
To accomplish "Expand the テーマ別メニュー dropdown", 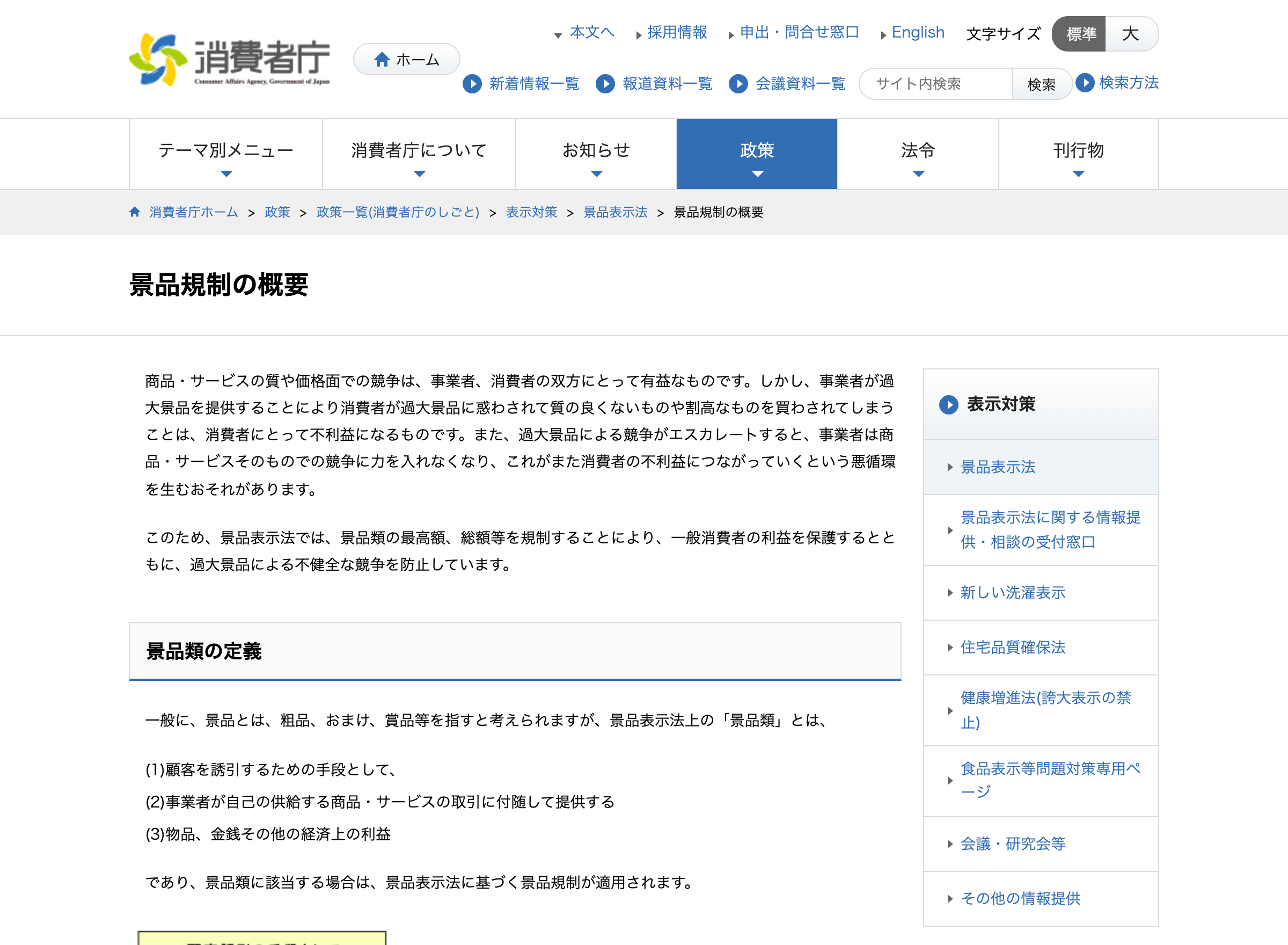I will point(226,155).
